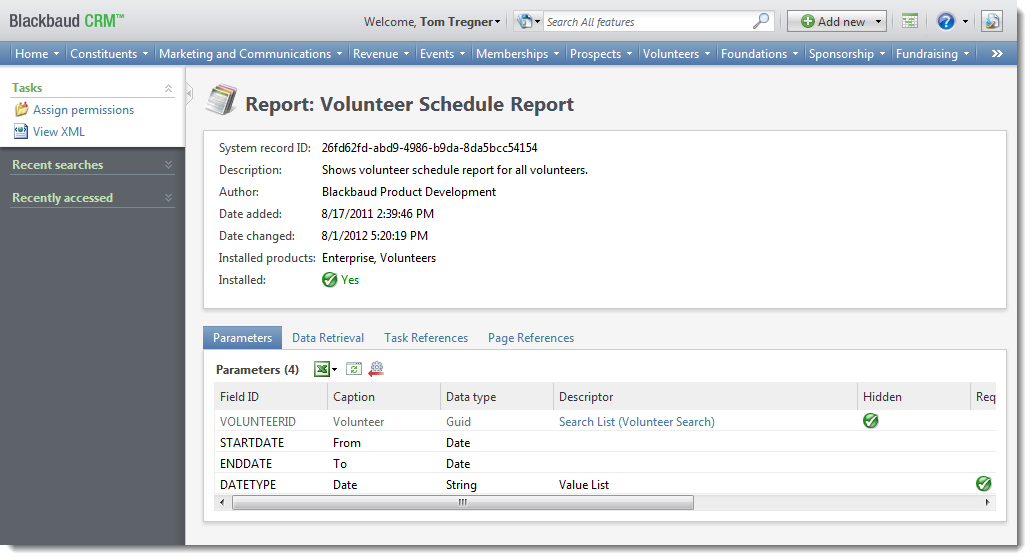Viewport: 1032px width, 560px height.
Task: Export parameters list to Excel icon
Action: (x=321, y=369)
